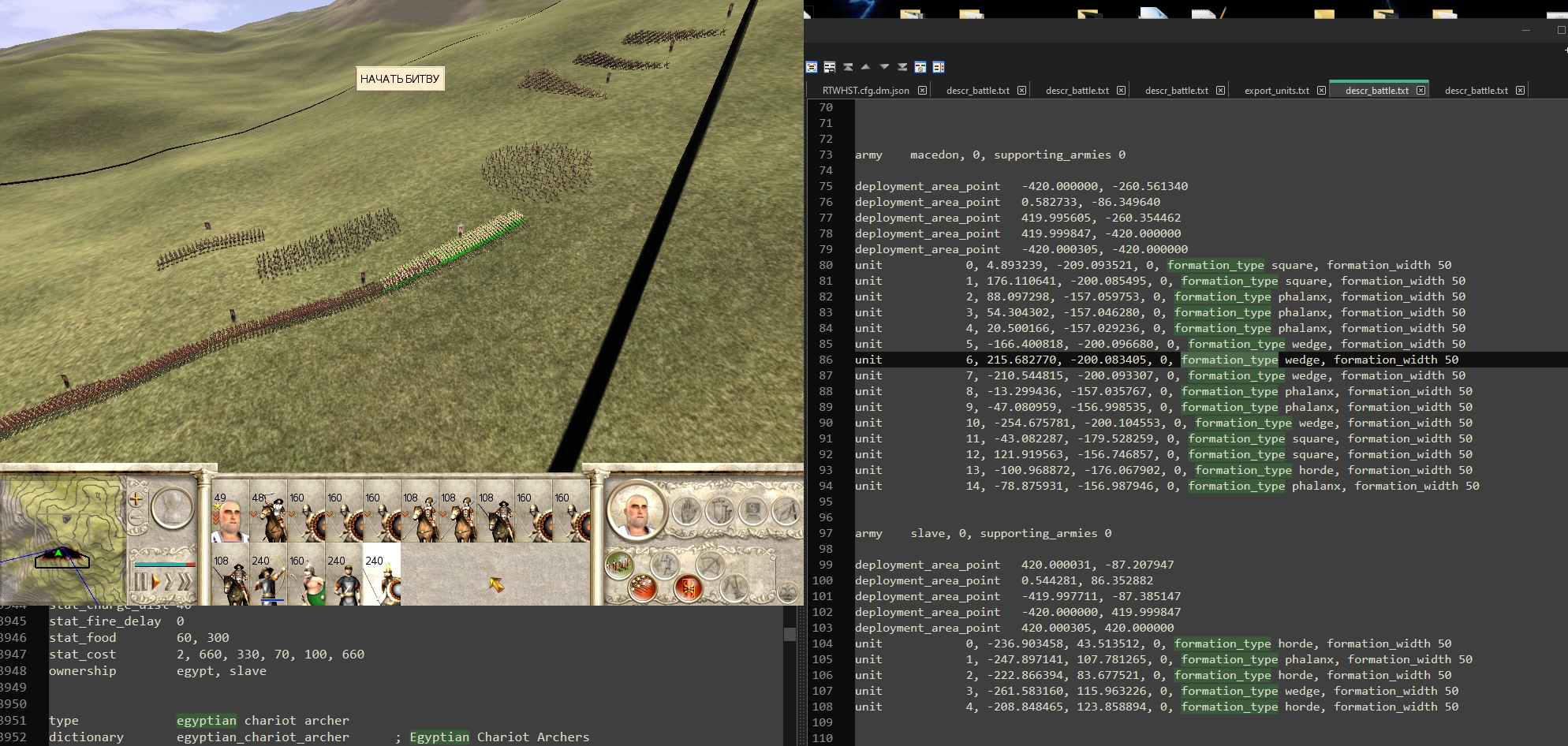Image resolution: width=1568 pixels, height=746 pixels.
Task: Click the jump-to-first-difference toolbar icon
Action: click(x=848, y=67)
